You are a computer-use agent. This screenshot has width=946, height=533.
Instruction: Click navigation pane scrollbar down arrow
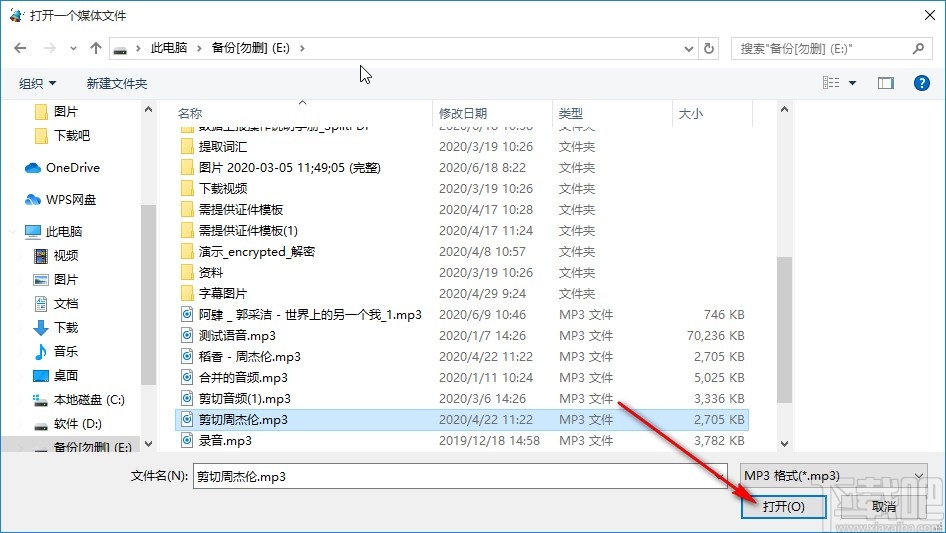pyautogui.click(x=148, y=444)
